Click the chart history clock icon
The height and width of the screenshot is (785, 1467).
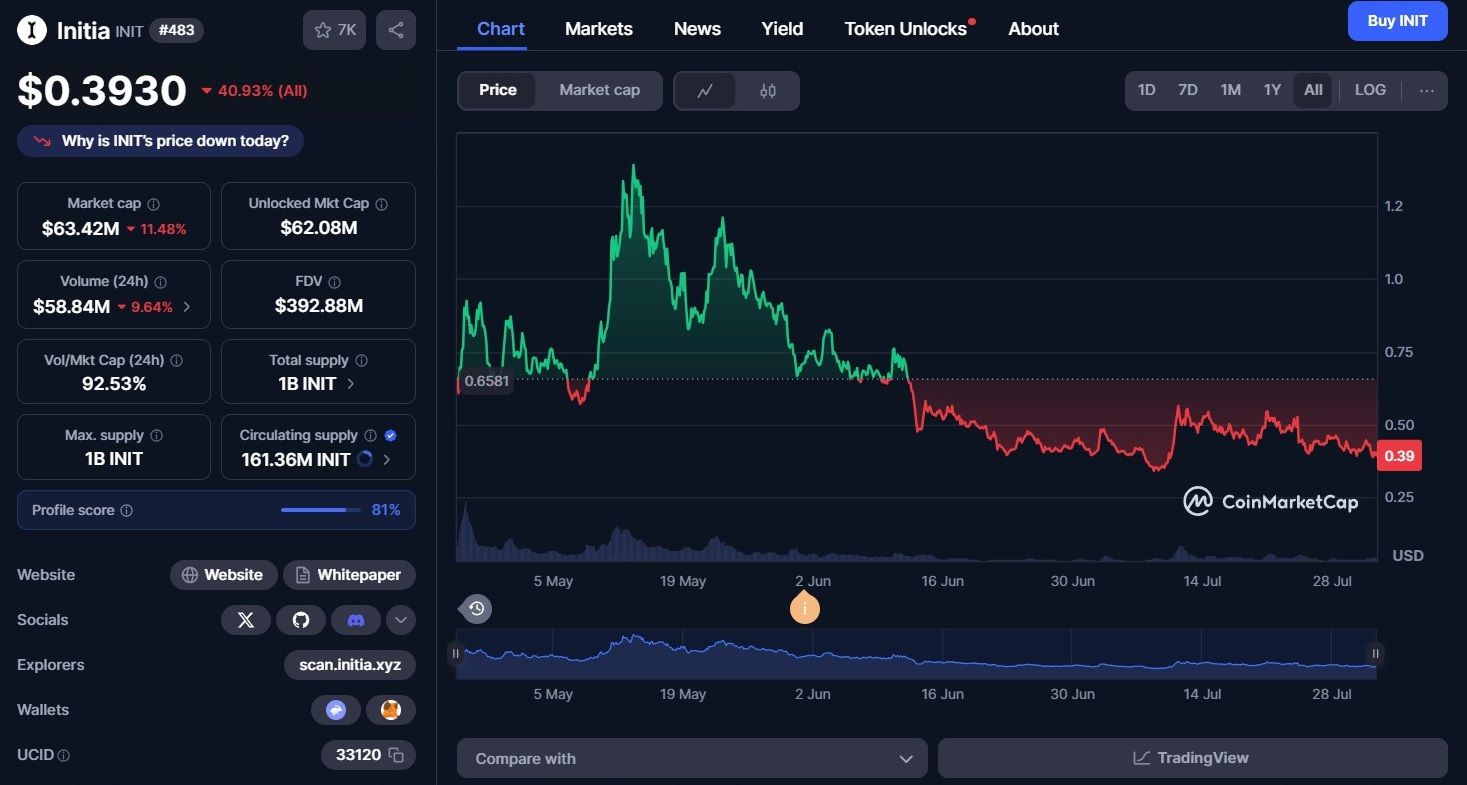pyautogui.click(x=476, y=608)
